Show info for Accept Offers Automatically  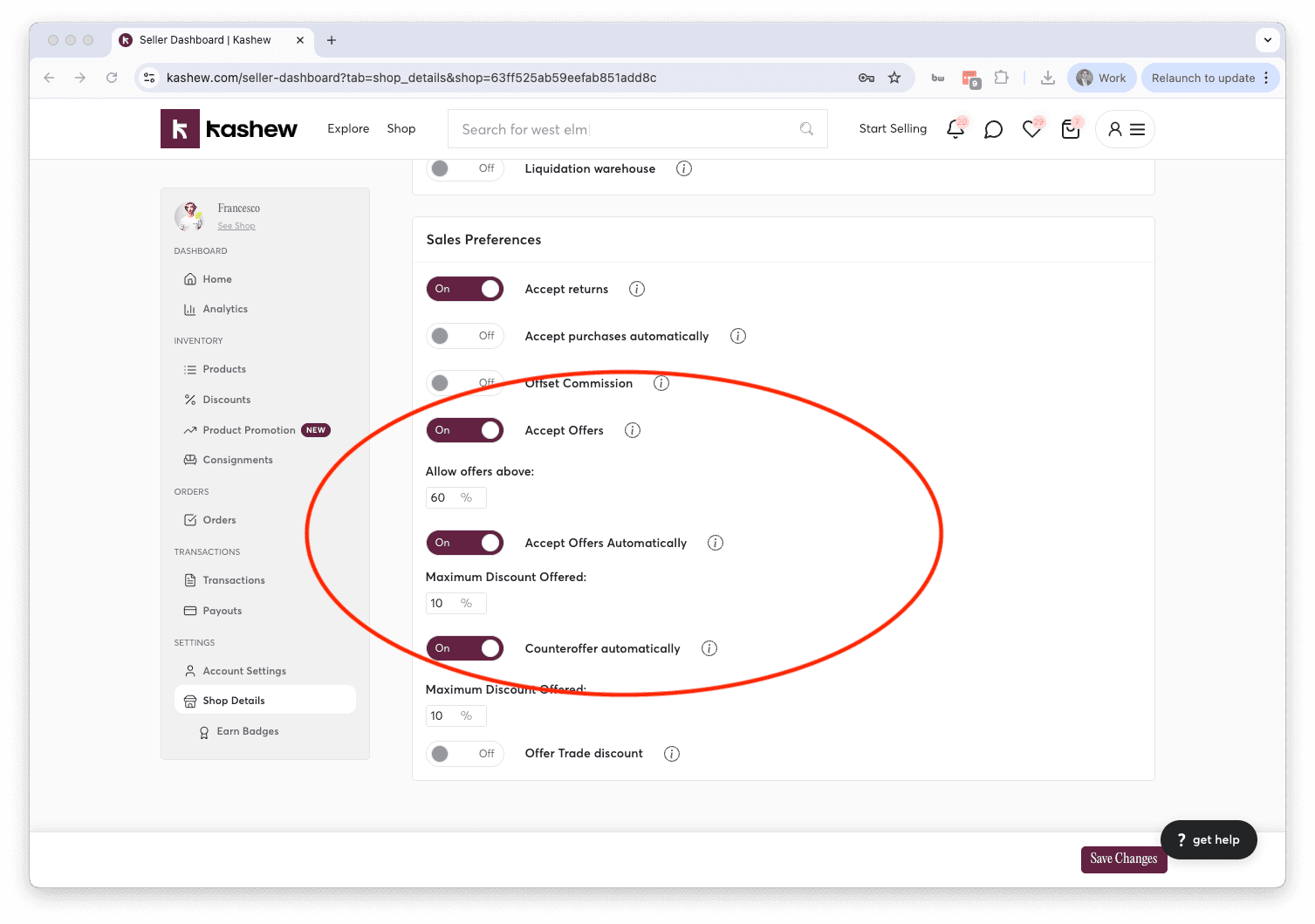[x=716, y=543]
